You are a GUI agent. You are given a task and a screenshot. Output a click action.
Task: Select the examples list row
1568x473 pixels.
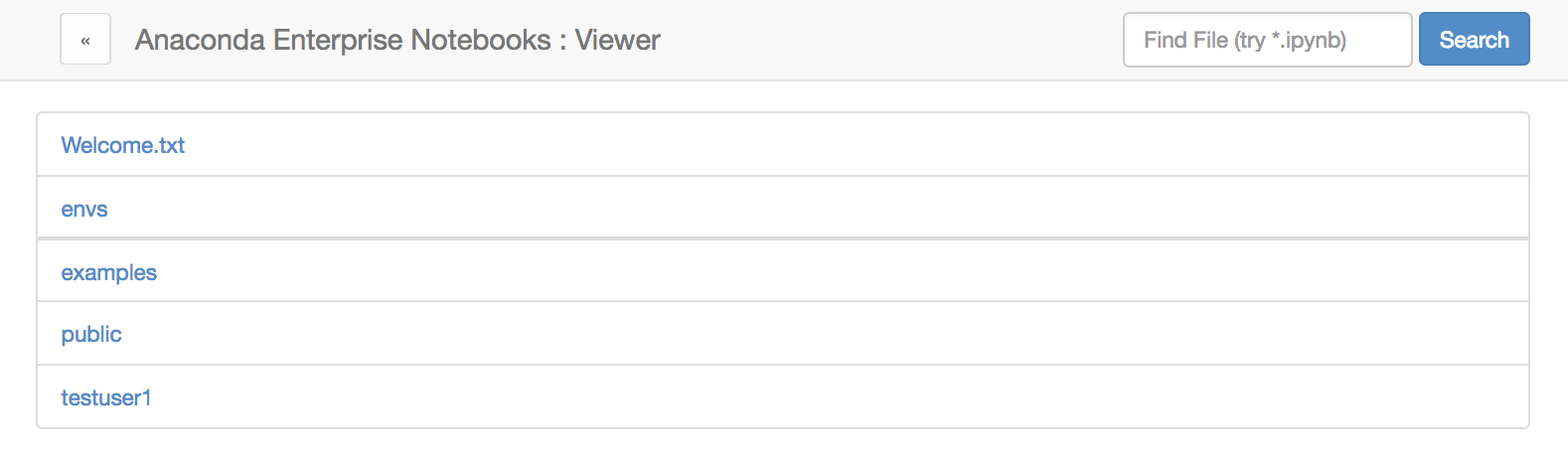click(783, 271)
